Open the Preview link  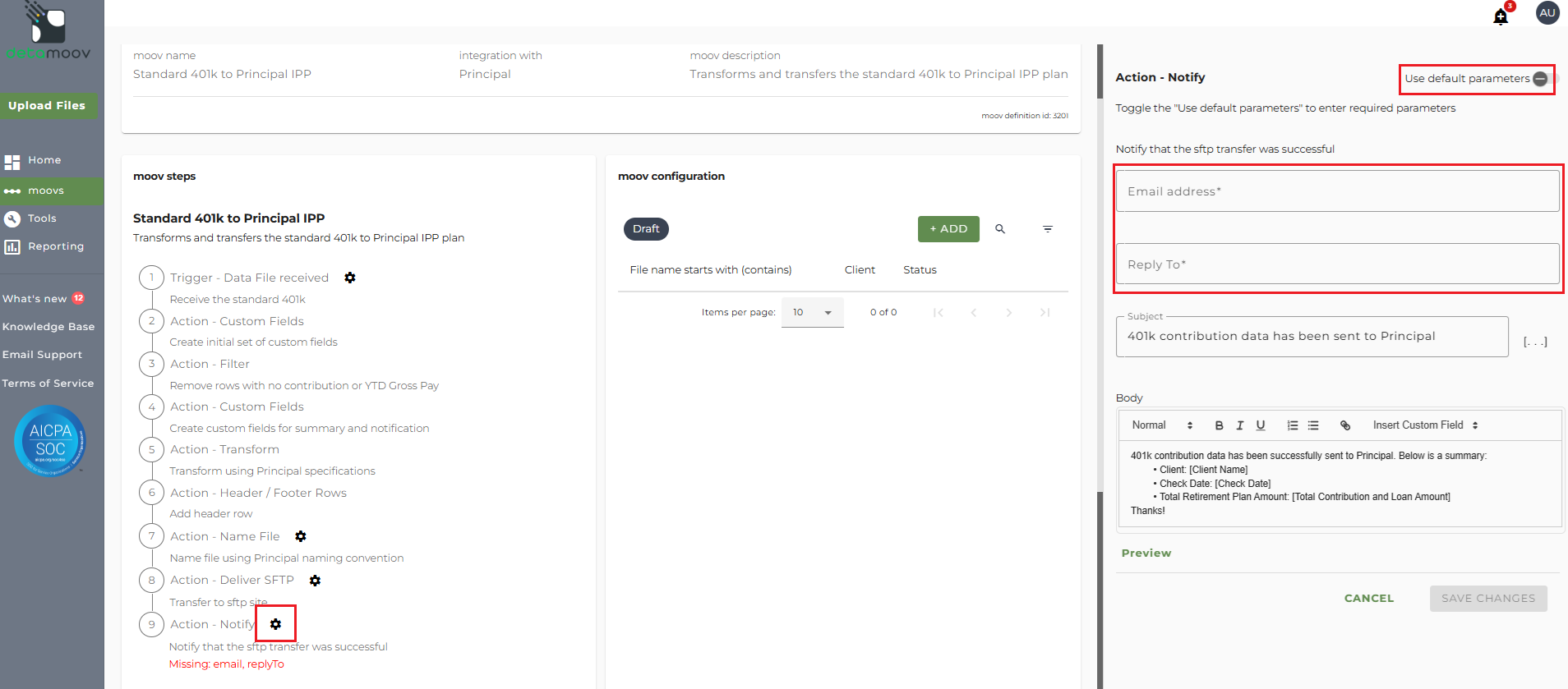click(1146, 553)
